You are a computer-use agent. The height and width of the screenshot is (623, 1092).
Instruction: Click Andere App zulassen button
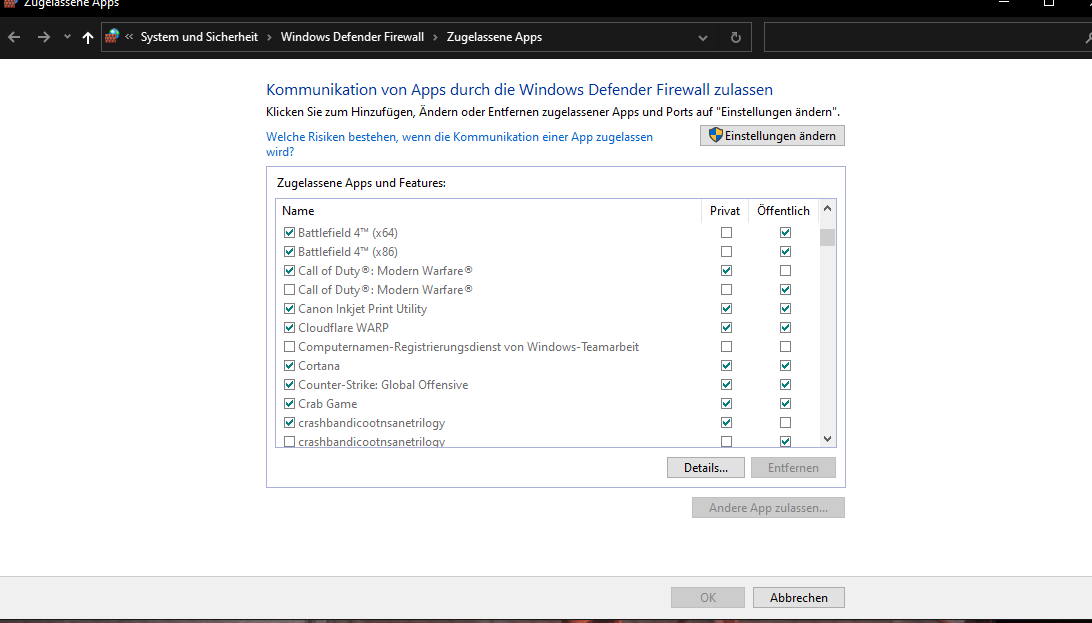click(x=768, y=507)
